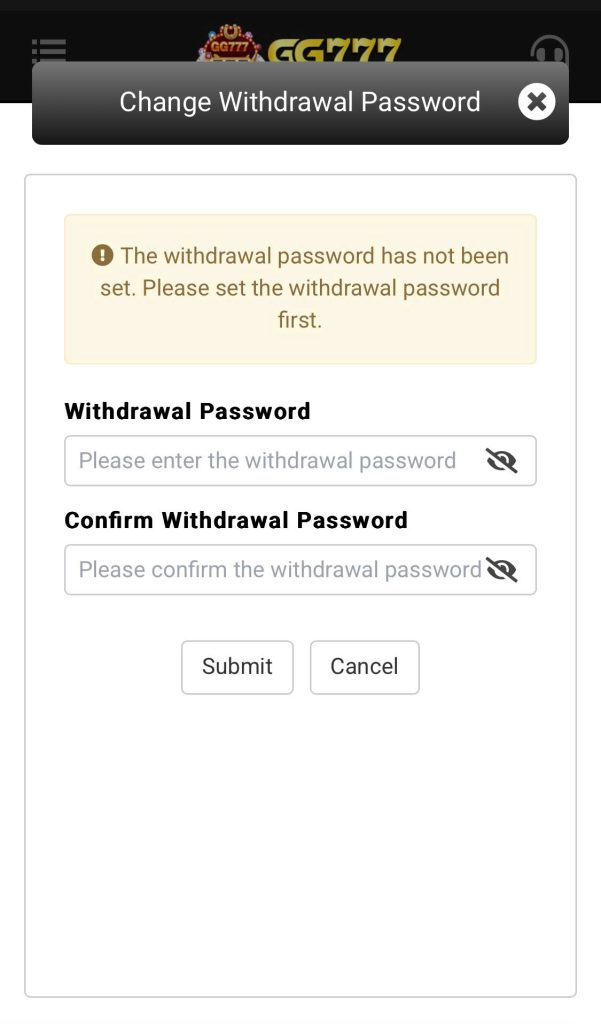Click the Confirm Withdrawal Password input
601x1024 pixels.
click(x=270, y=570)
